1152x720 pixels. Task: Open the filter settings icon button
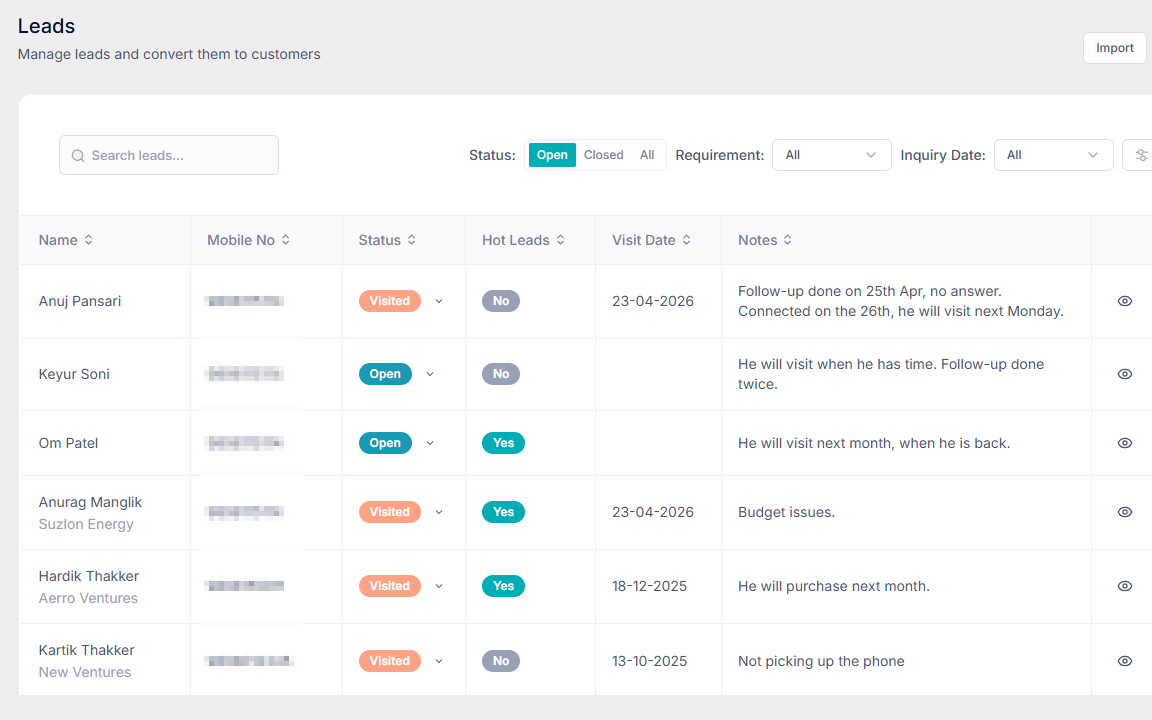pos(1140,155)
